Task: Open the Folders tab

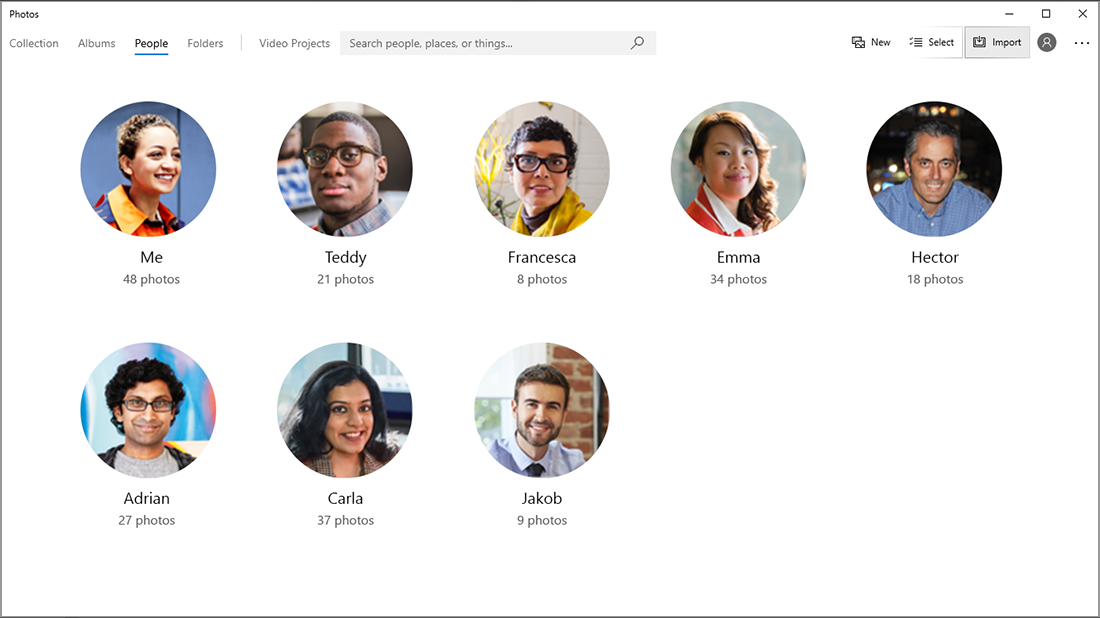Action: point(205,43)
